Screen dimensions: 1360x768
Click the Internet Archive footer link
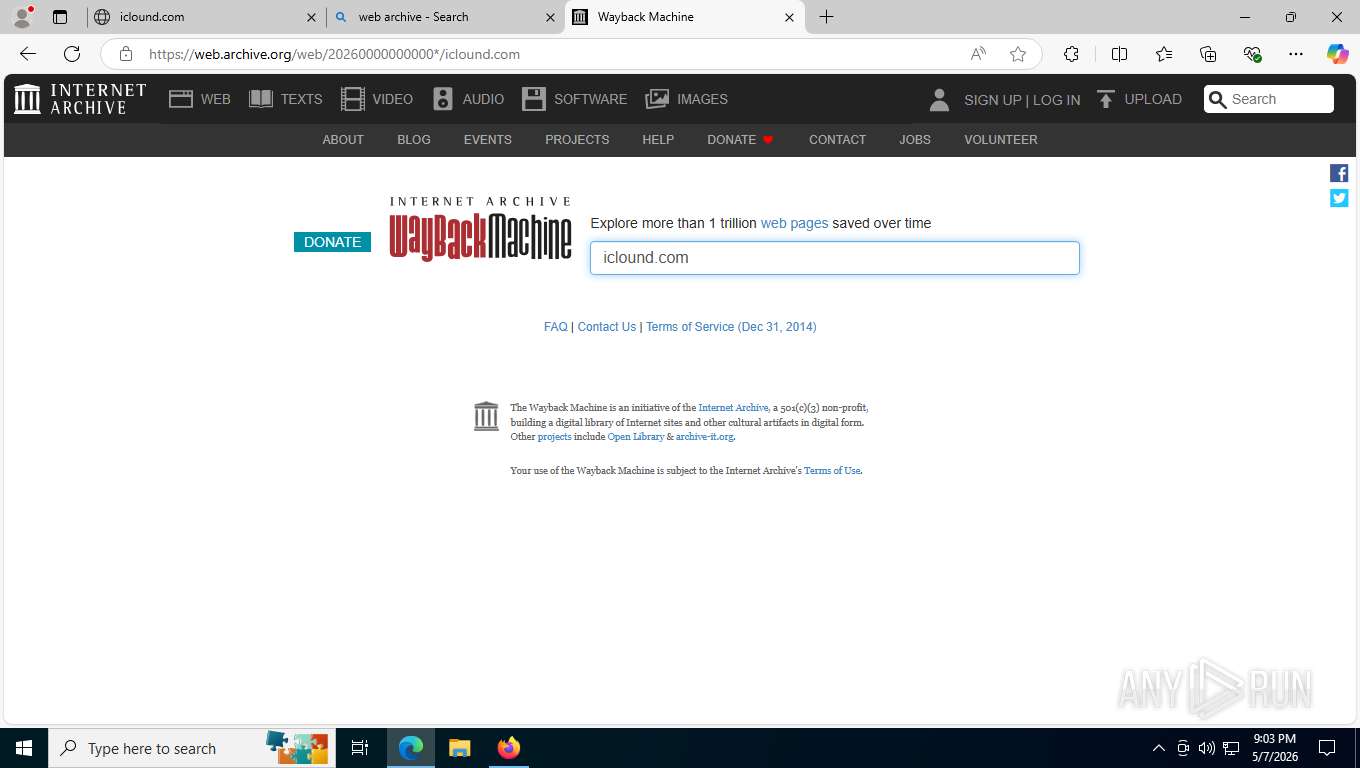[733, 408]
